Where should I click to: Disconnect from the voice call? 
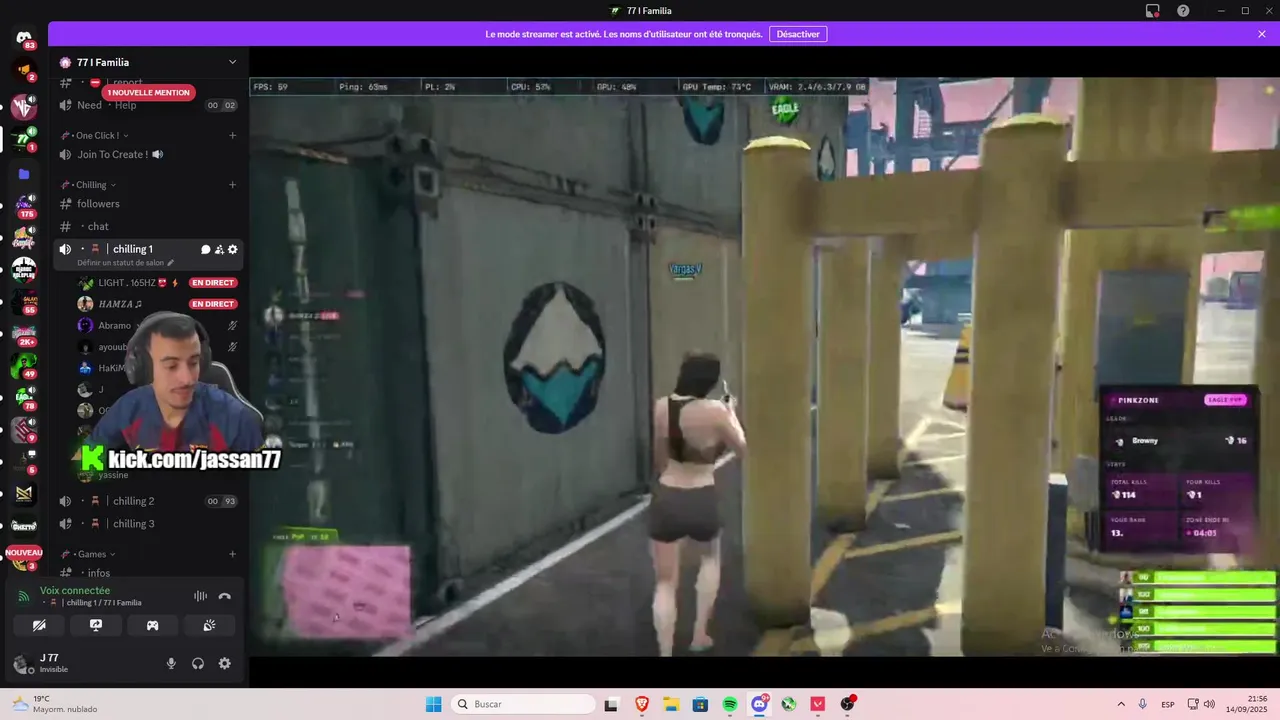pyautogui.click(x=224, y=597)
